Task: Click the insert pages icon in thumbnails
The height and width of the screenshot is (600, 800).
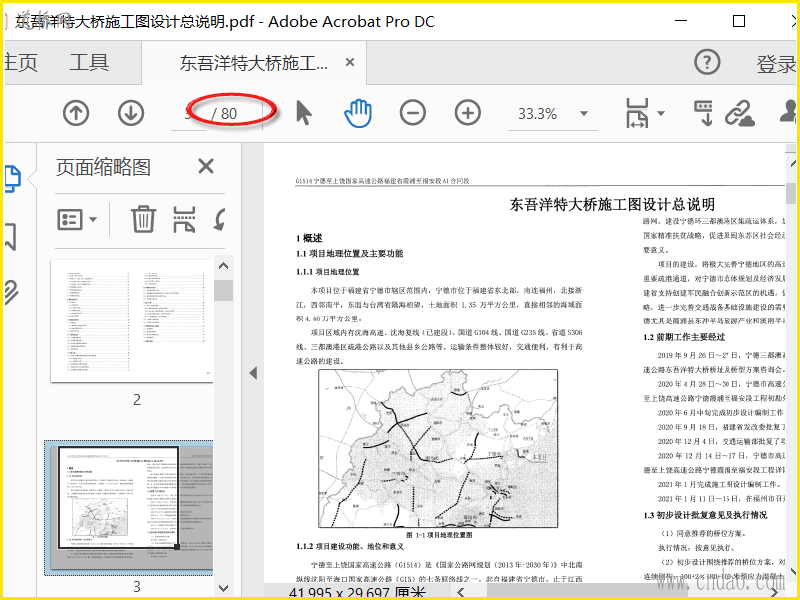Action: tap(184, 219)
